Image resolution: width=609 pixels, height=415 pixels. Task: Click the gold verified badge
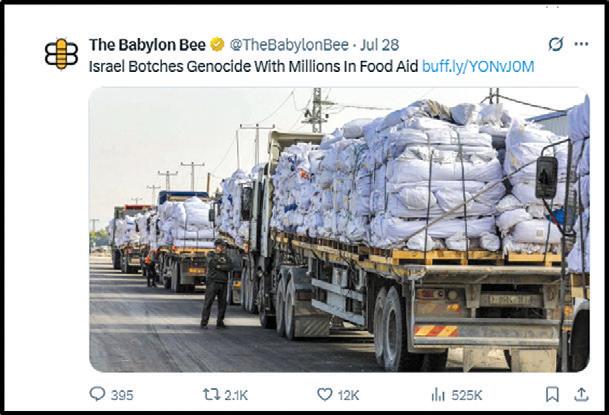click(x=218, y=45)
